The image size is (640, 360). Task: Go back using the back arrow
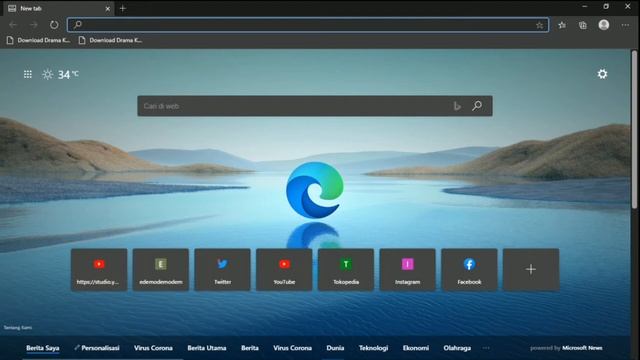coord(13,25)
